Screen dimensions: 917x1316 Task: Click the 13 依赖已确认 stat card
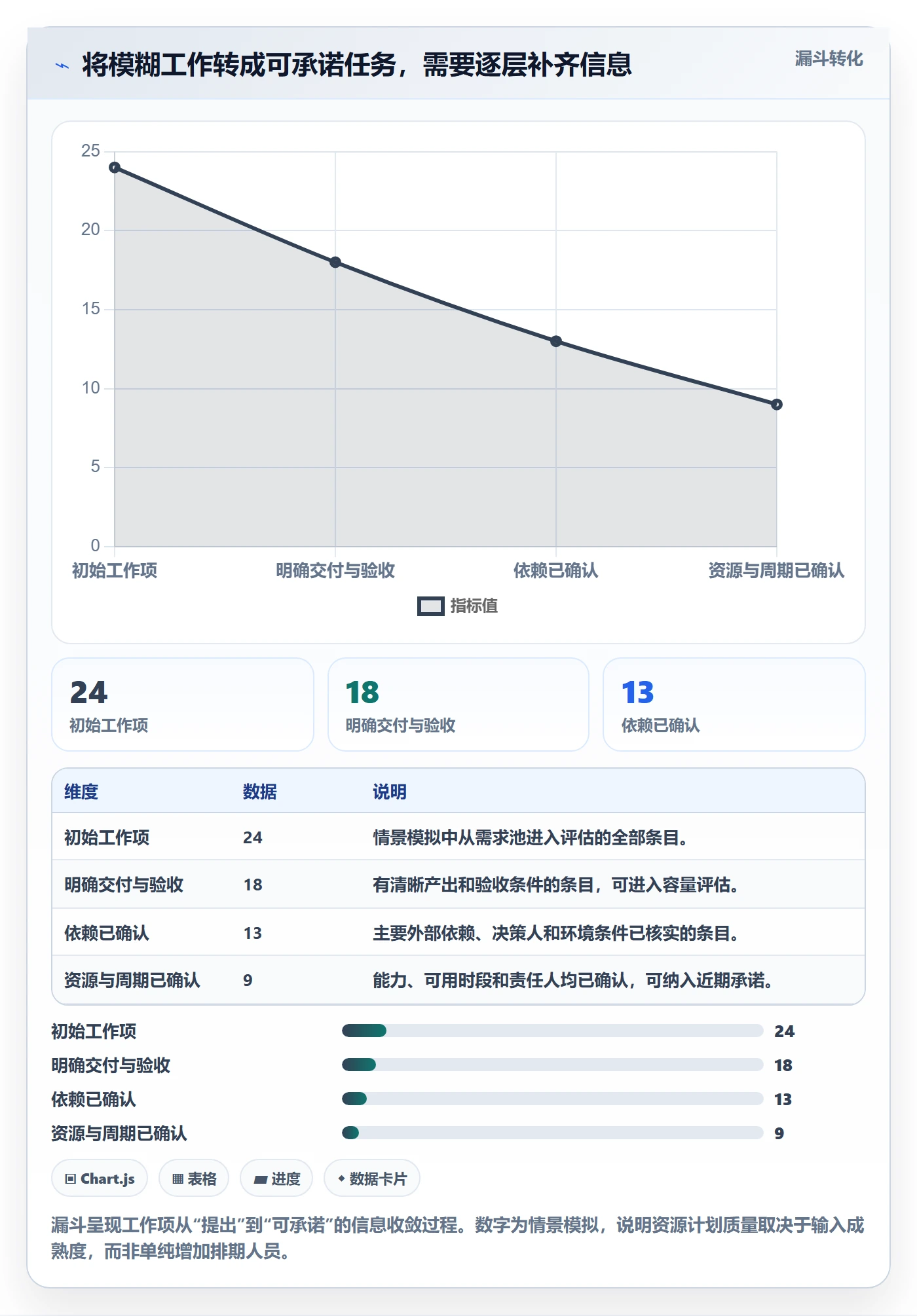[x=734, y=704]
